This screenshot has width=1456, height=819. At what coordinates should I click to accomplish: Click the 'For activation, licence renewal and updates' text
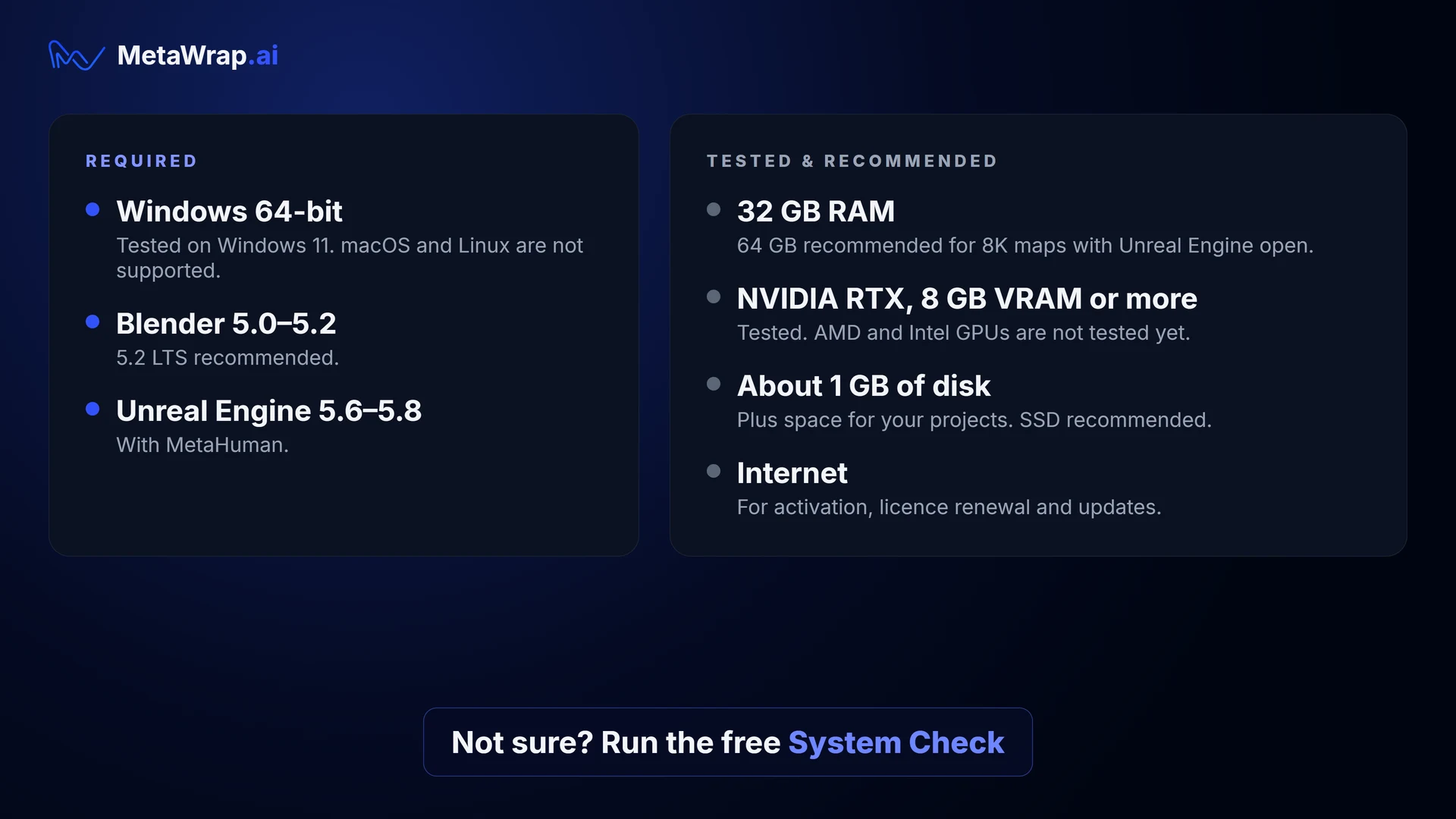click(949, 507)
